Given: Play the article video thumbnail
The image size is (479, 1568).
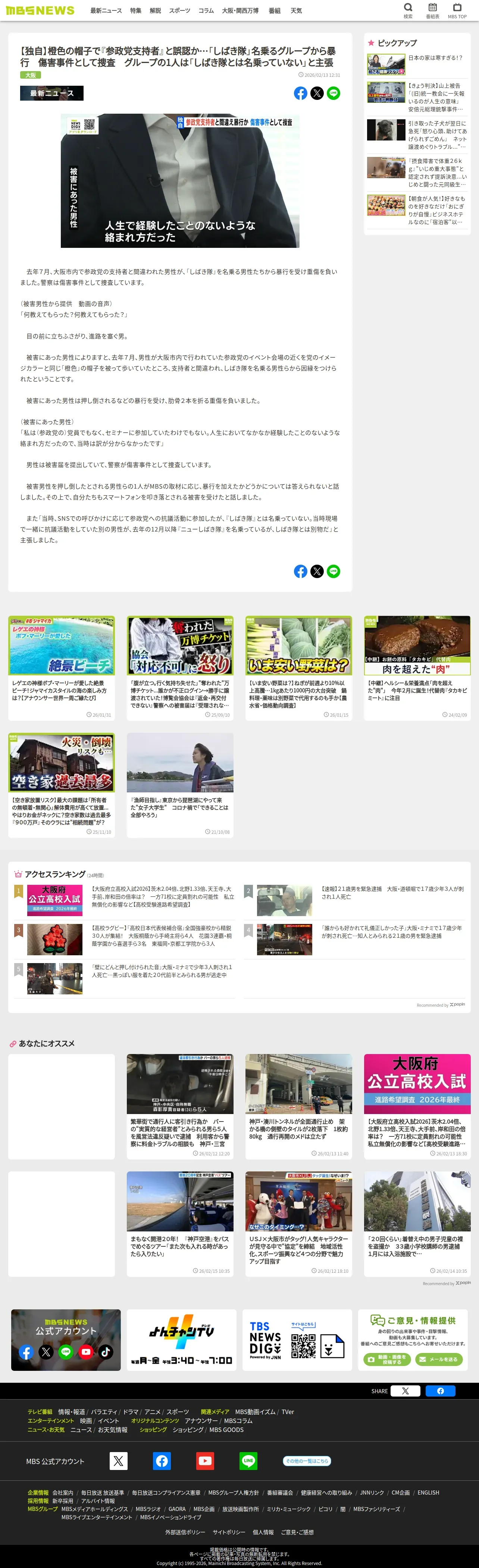Looking at the screenshot, I should coord(180,181).
